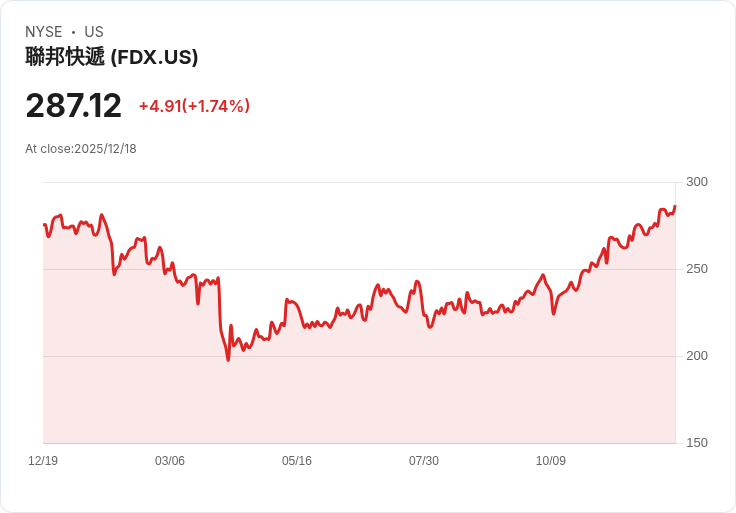The image size is (736, 513).
Task: Click the 250 horizontal gridline
Action: point(360,269)
